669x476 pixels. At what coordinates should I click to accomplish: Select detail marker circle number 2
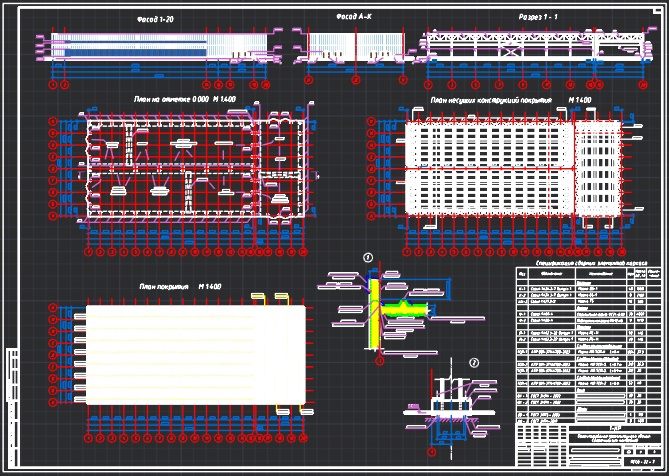(474, 363)
